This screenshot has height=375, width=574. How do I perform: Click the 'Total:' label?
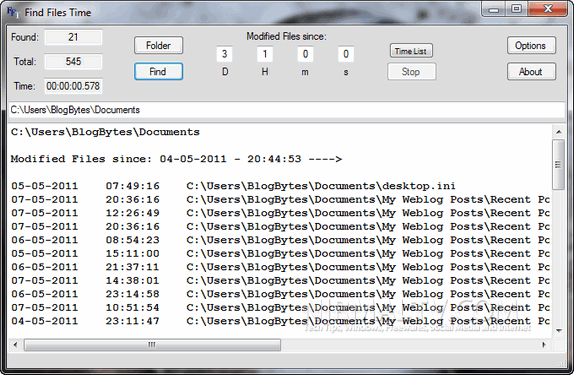25,62
